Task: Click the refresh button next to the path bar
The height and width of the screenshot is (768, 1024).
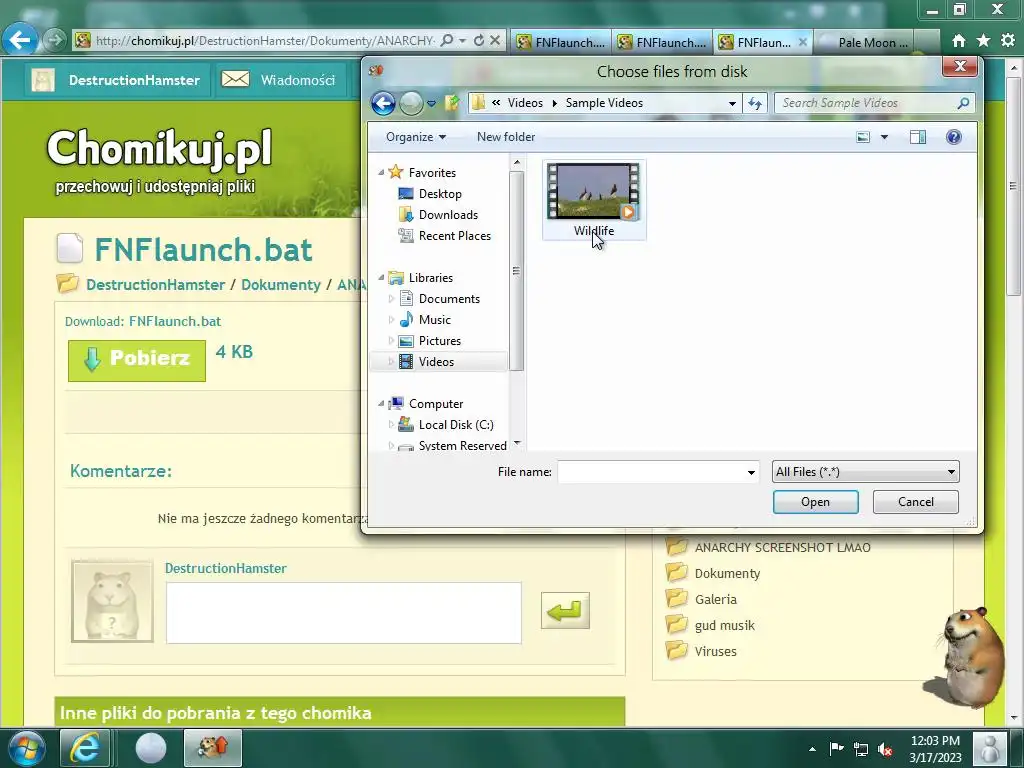Action: click(755, 103)
